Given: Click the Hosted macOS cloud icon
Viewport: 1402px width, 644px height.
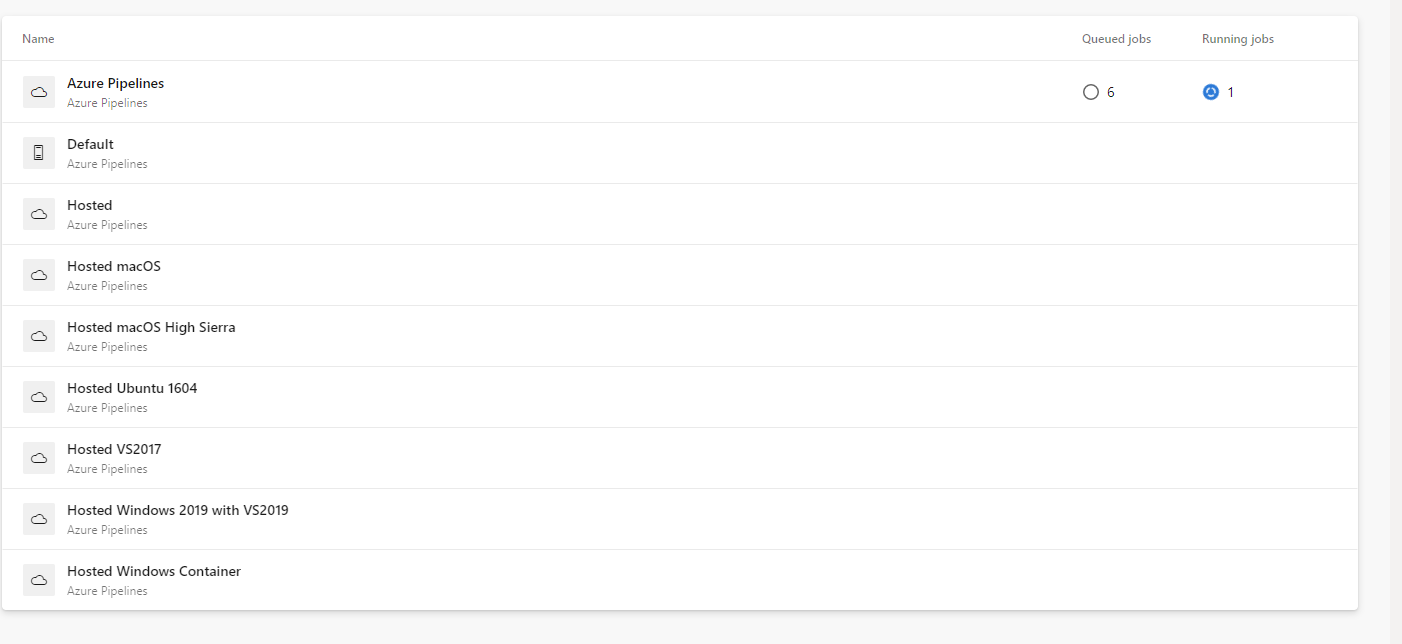Looking at the screenshot, I should 39,275.
